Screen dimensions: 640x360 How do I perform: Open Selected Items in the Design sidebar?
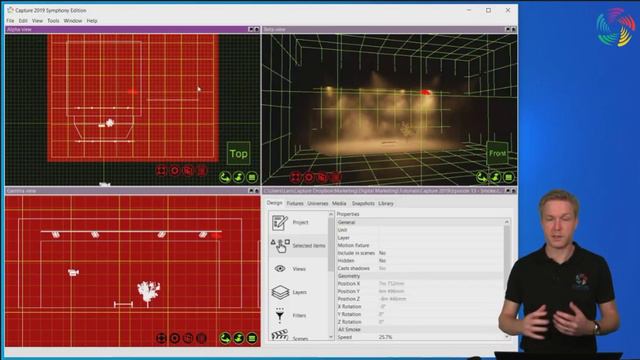[298, 246]
